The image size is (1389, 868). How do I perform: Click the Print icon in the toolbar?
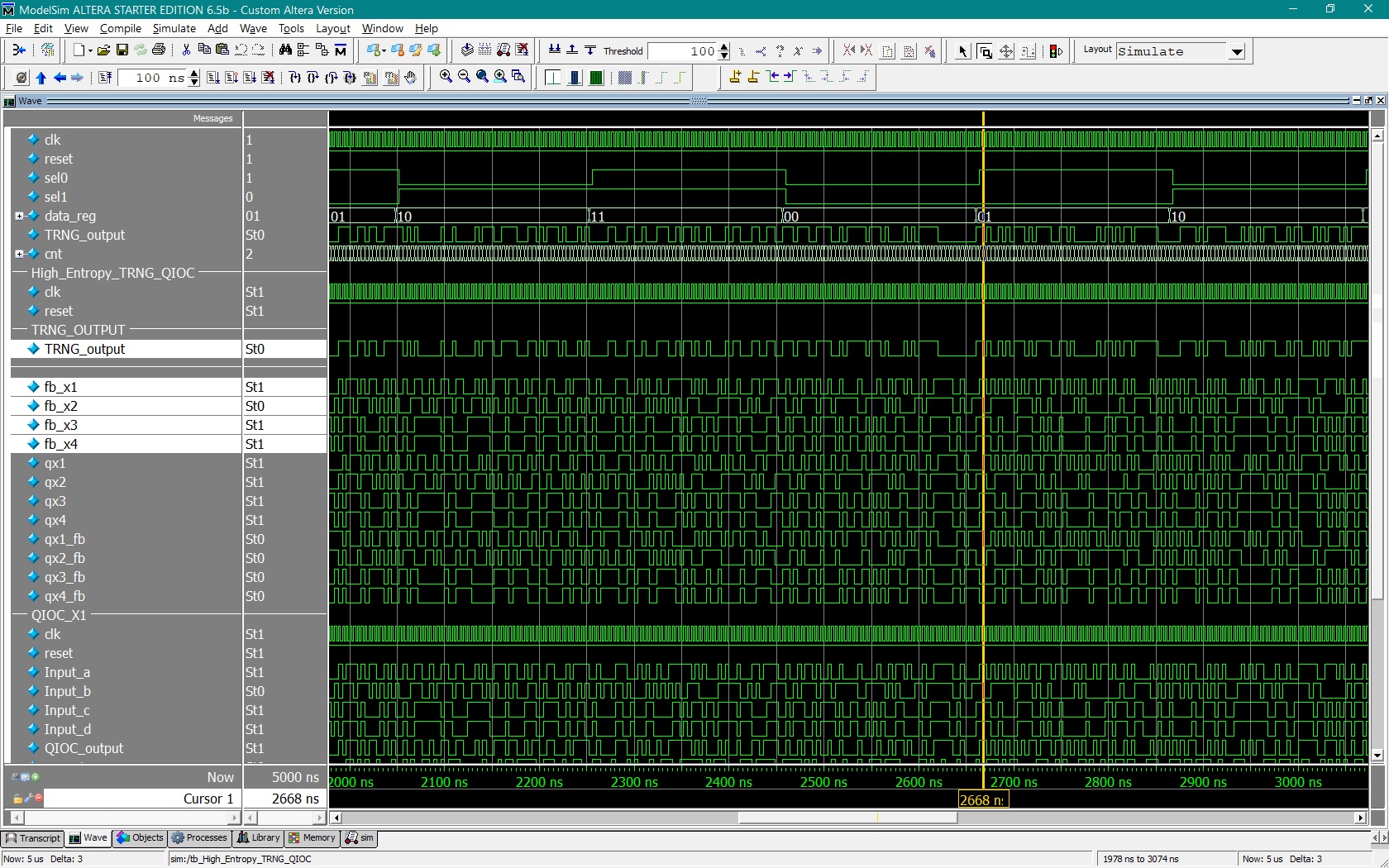click(x=159, y=50)
